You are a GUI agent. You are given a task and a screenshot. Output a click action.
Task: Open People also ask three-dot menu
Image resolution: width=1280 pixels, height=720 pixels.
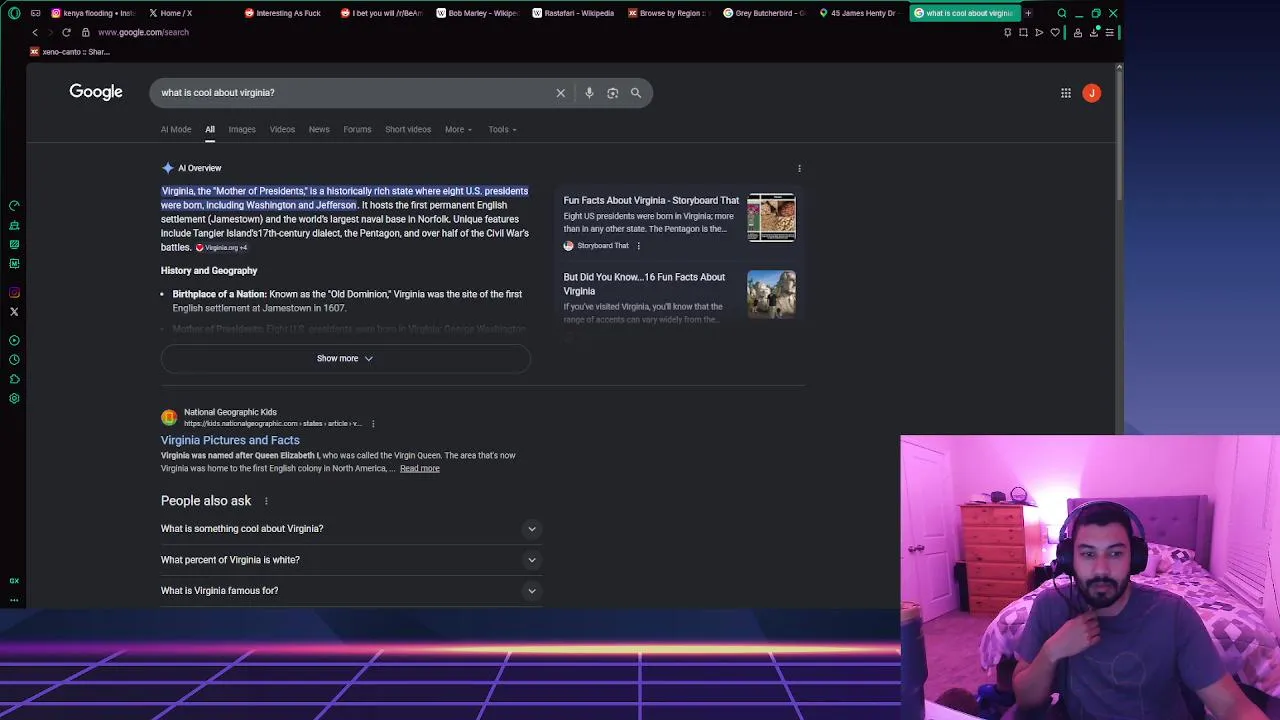click(x=266, y=501)
